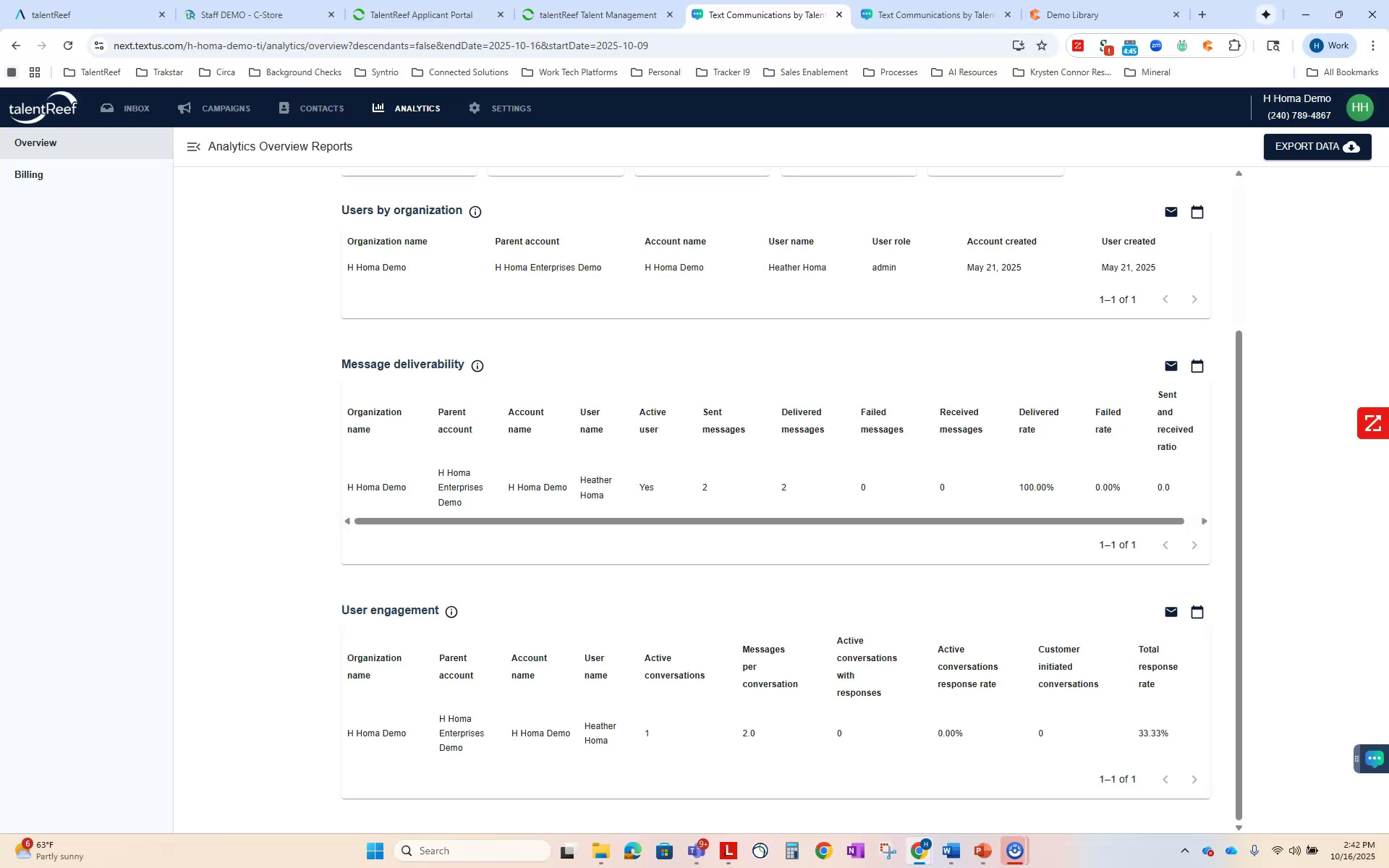Go to next page in User engagement pagination
The width and height of the screenshot is (1389, 868).
coord(1194,779)
